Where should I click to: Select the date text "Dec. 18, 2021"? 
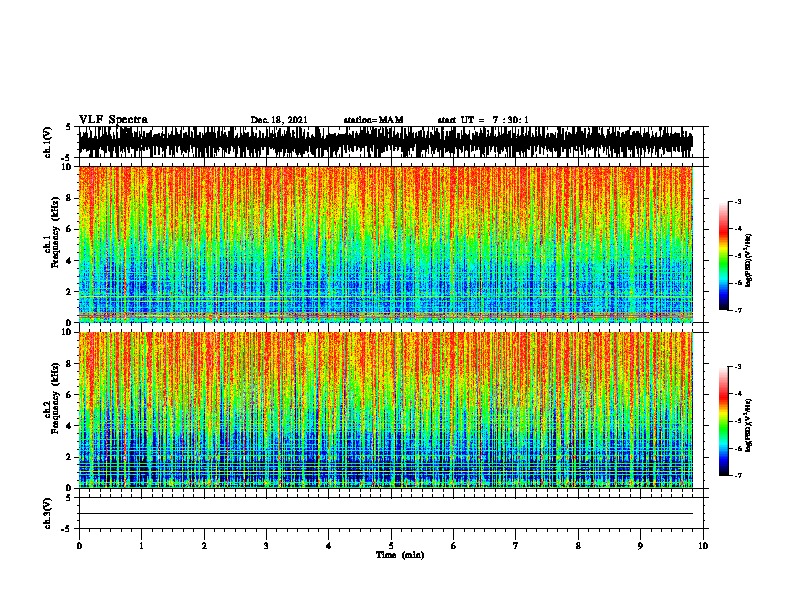point(279,120)
